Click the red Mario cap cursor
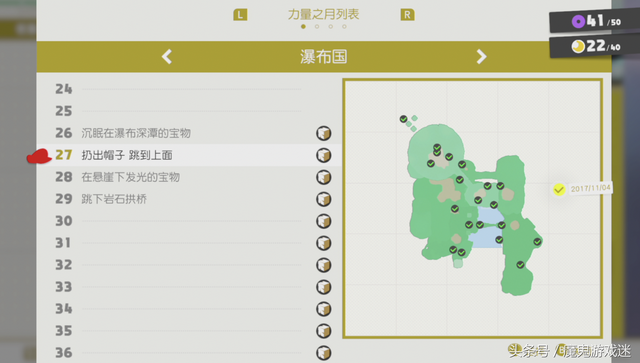This screenshot has height=363, width=640. (39, 156)
